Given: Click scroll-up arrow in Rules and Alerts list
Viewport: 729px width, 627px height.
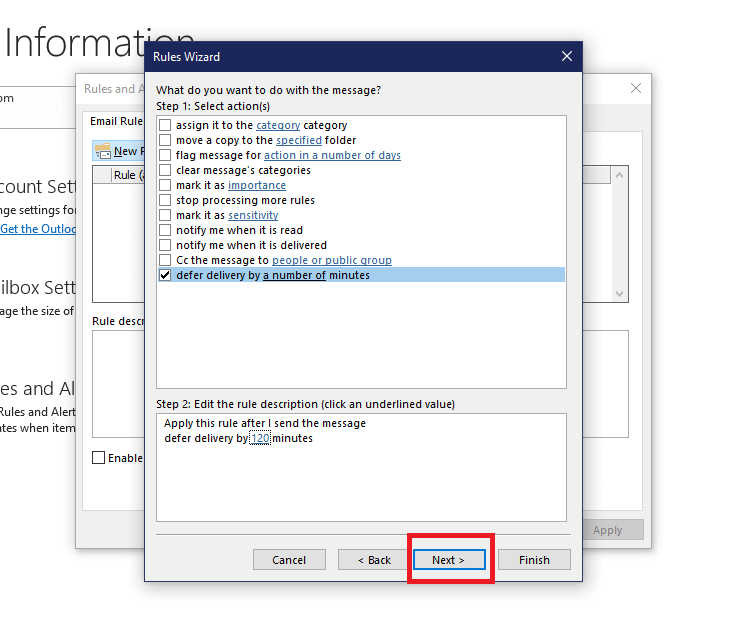Looking at the screenshot, I should [x=619, y=175].
